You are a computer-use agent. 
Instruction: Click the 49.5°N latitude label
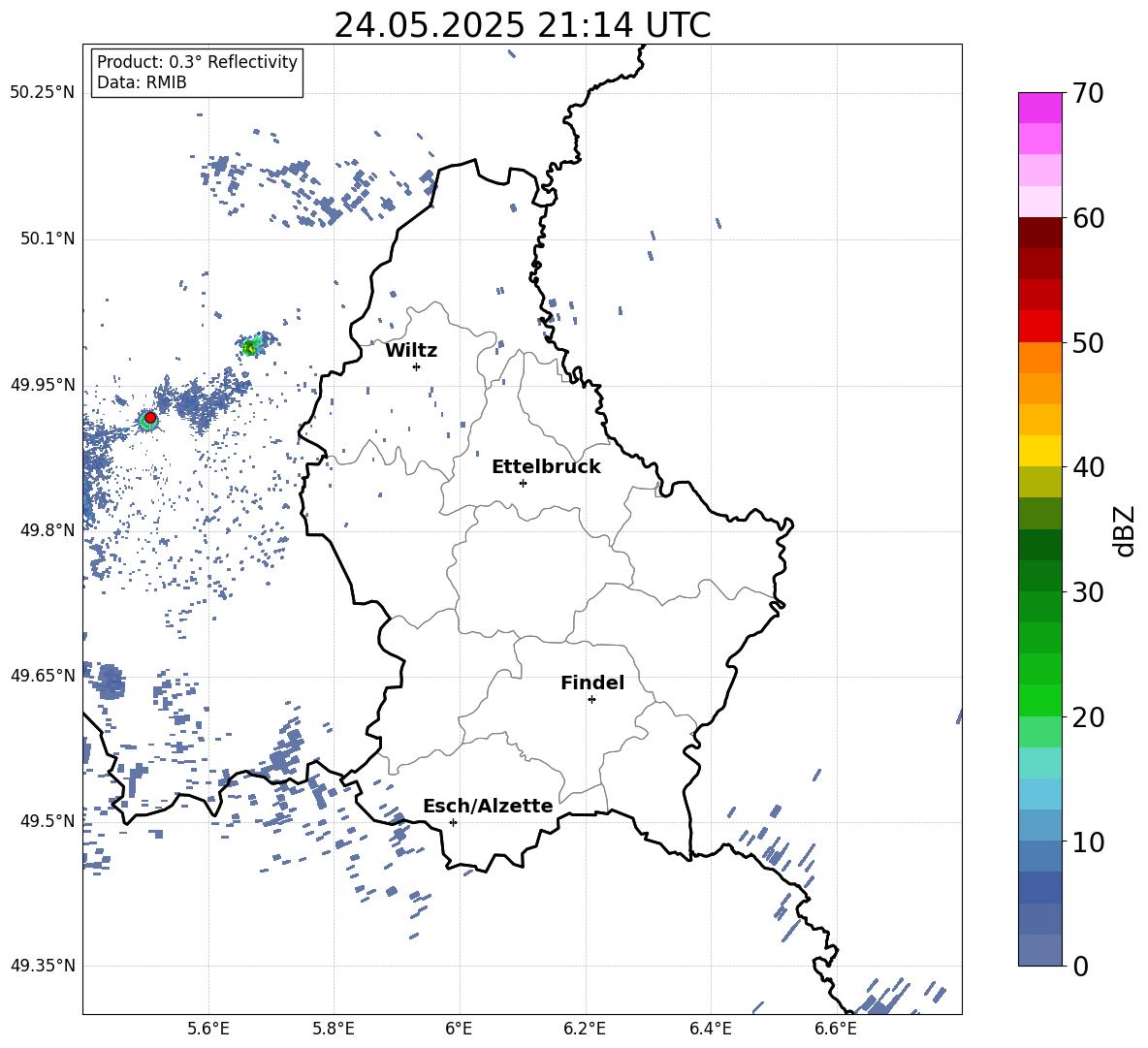(48, 821)
